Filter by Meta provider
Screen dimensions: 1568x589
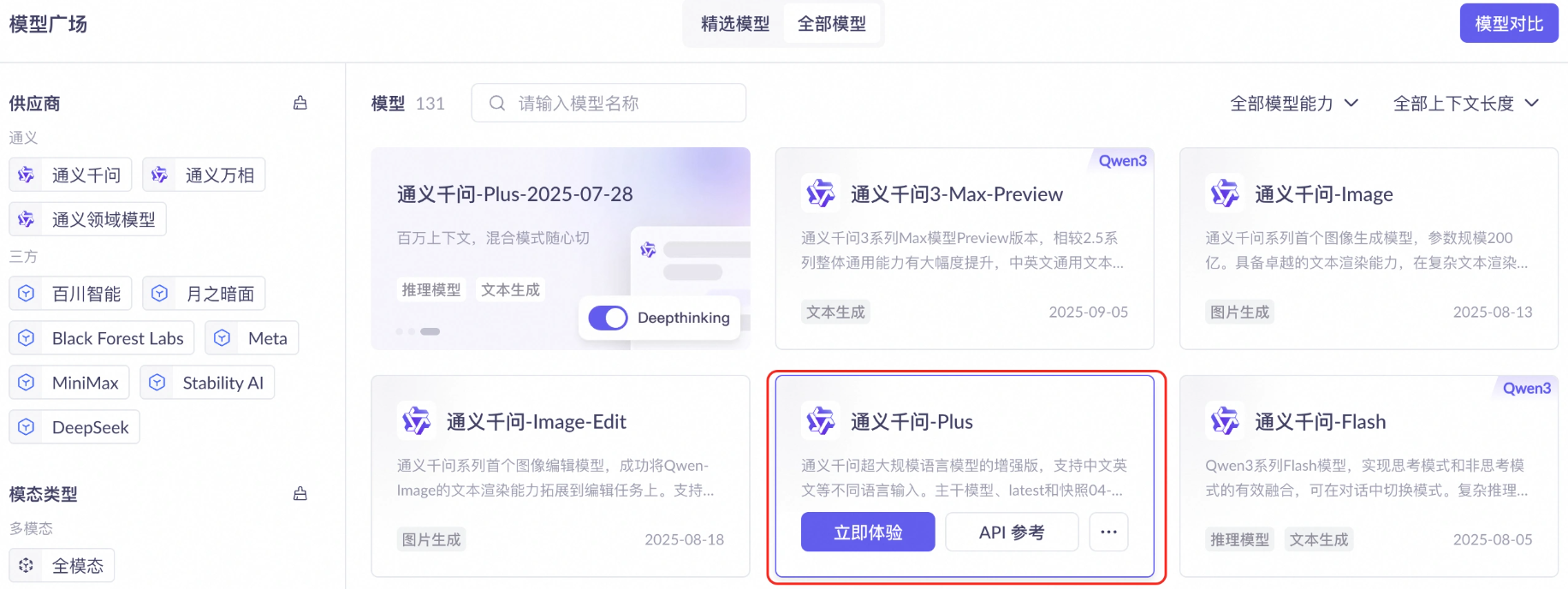(252, 338)
